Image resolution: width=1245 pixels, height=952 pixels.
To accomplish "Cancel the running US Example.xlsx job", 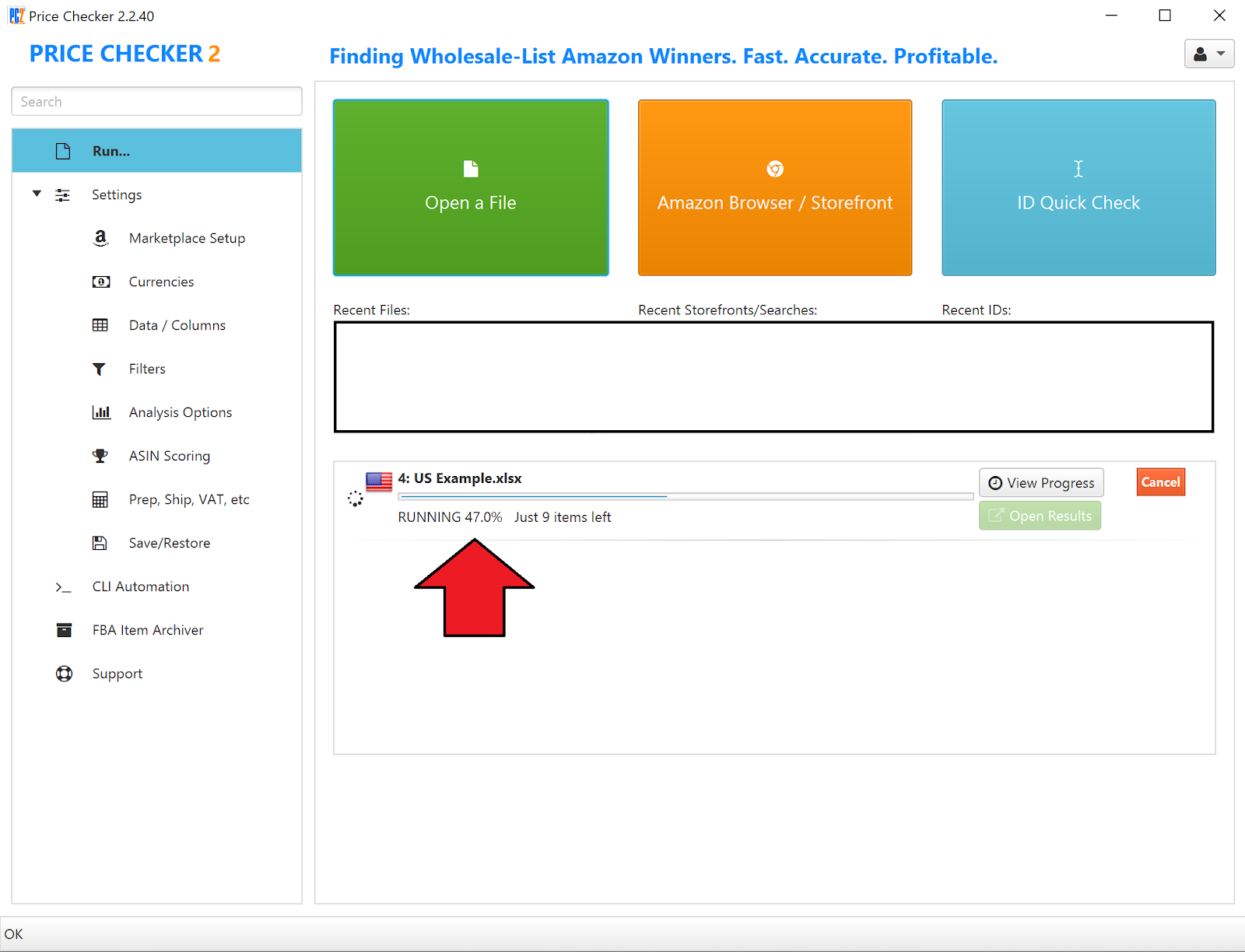I will pyautogui.click(x=1161, y=482).
